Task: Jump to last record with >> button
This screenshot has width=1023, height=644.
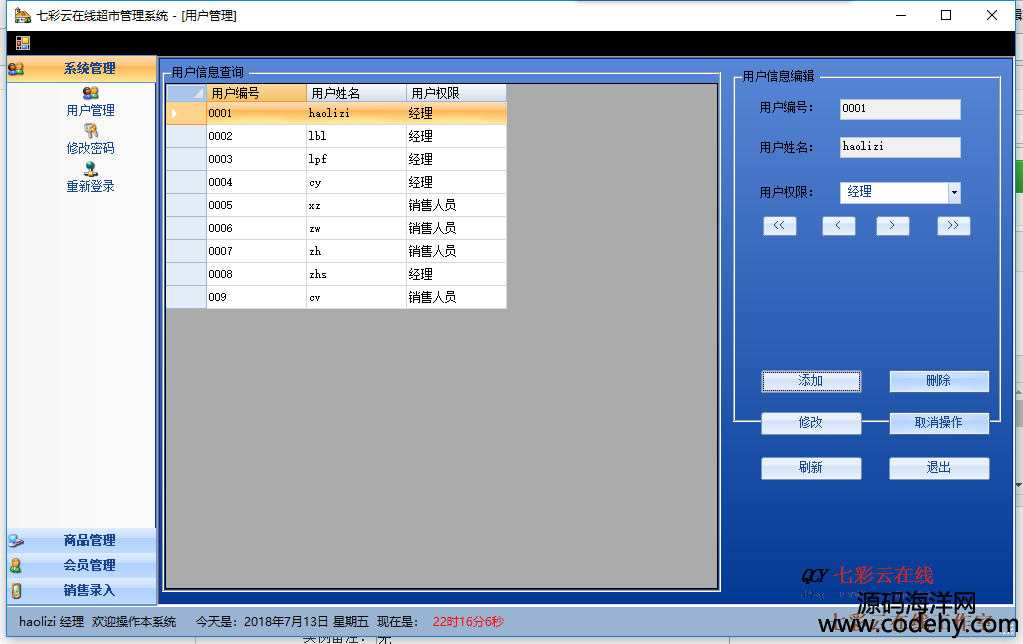Action: click(x=953, y=226)
